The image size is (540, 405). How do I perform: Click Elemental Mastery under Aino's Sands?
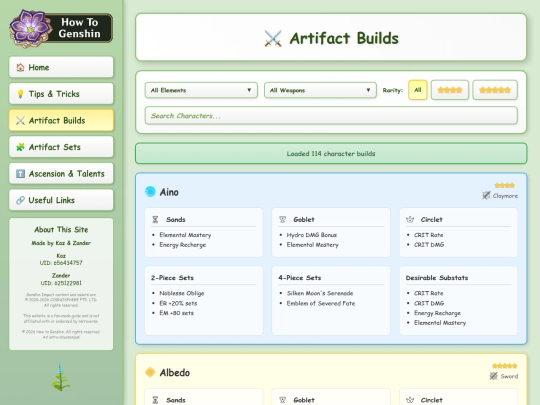point(185,235)
